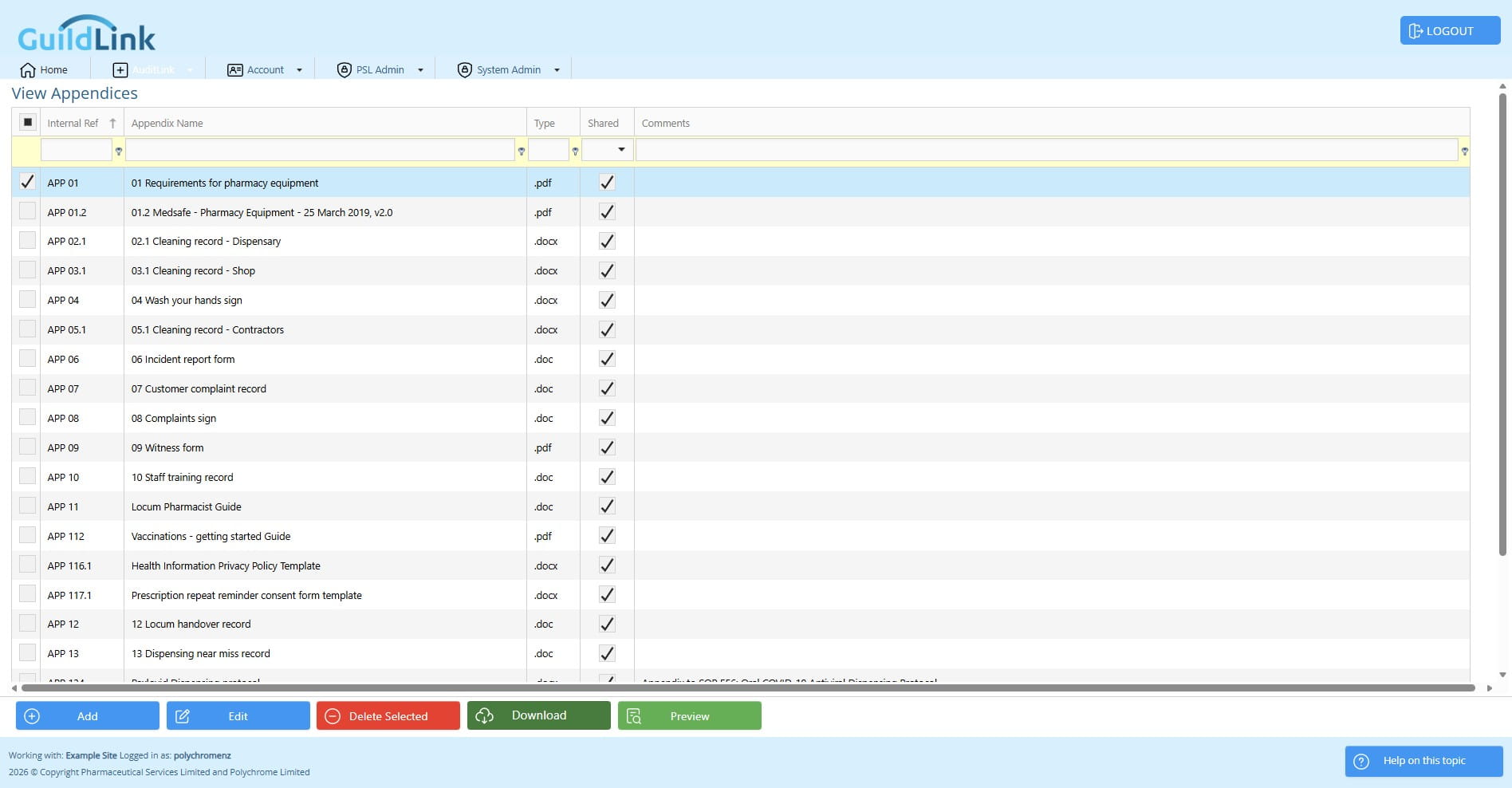Screen dimensions: 1512x788
Task: Click the Add button
Action: [x=88, y=716]
